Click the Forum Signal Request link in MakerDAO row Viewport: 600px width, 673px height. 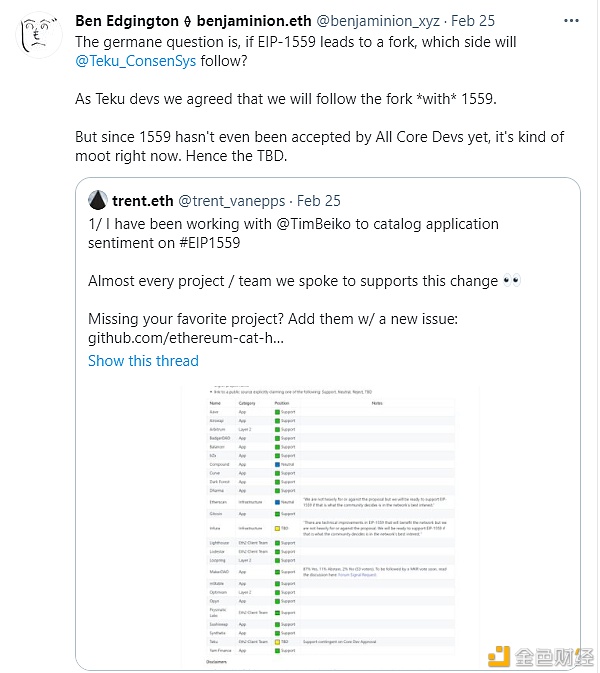click(x=357, y=575)
